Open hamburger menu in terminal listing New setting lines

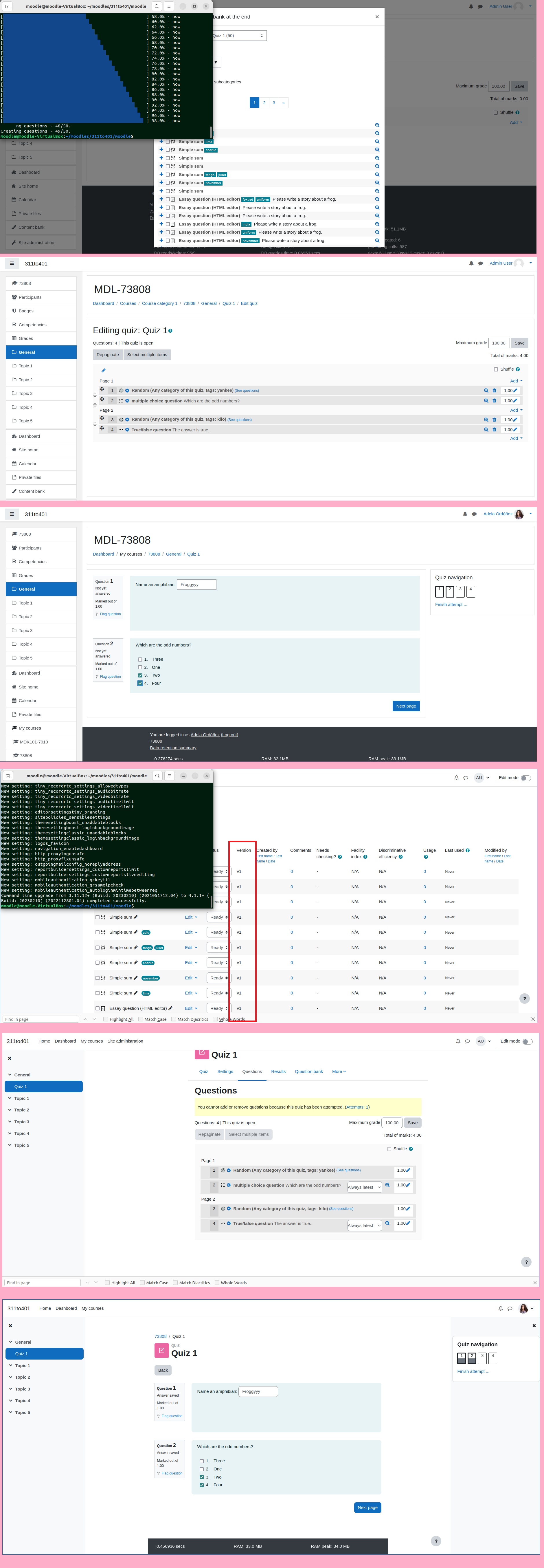(169, 776)
